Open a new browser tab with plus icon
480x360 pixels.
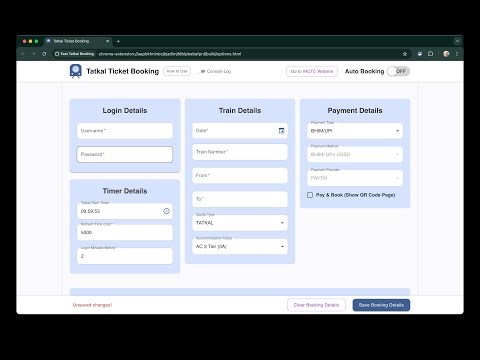pos(118,41)
